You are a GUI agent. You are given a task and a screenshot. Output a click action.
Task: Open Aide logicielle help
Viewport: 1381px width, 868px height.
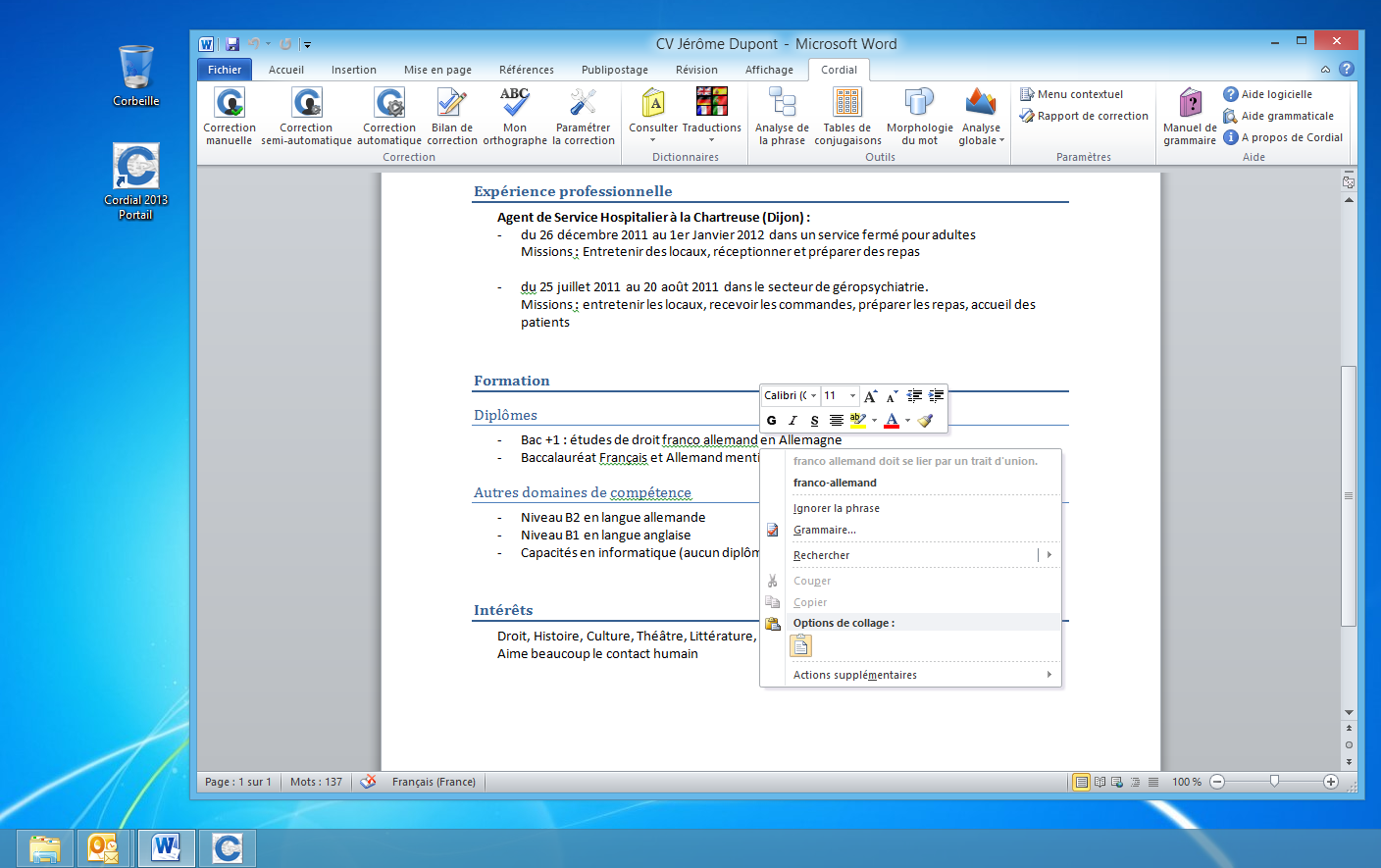point(1267,94)
